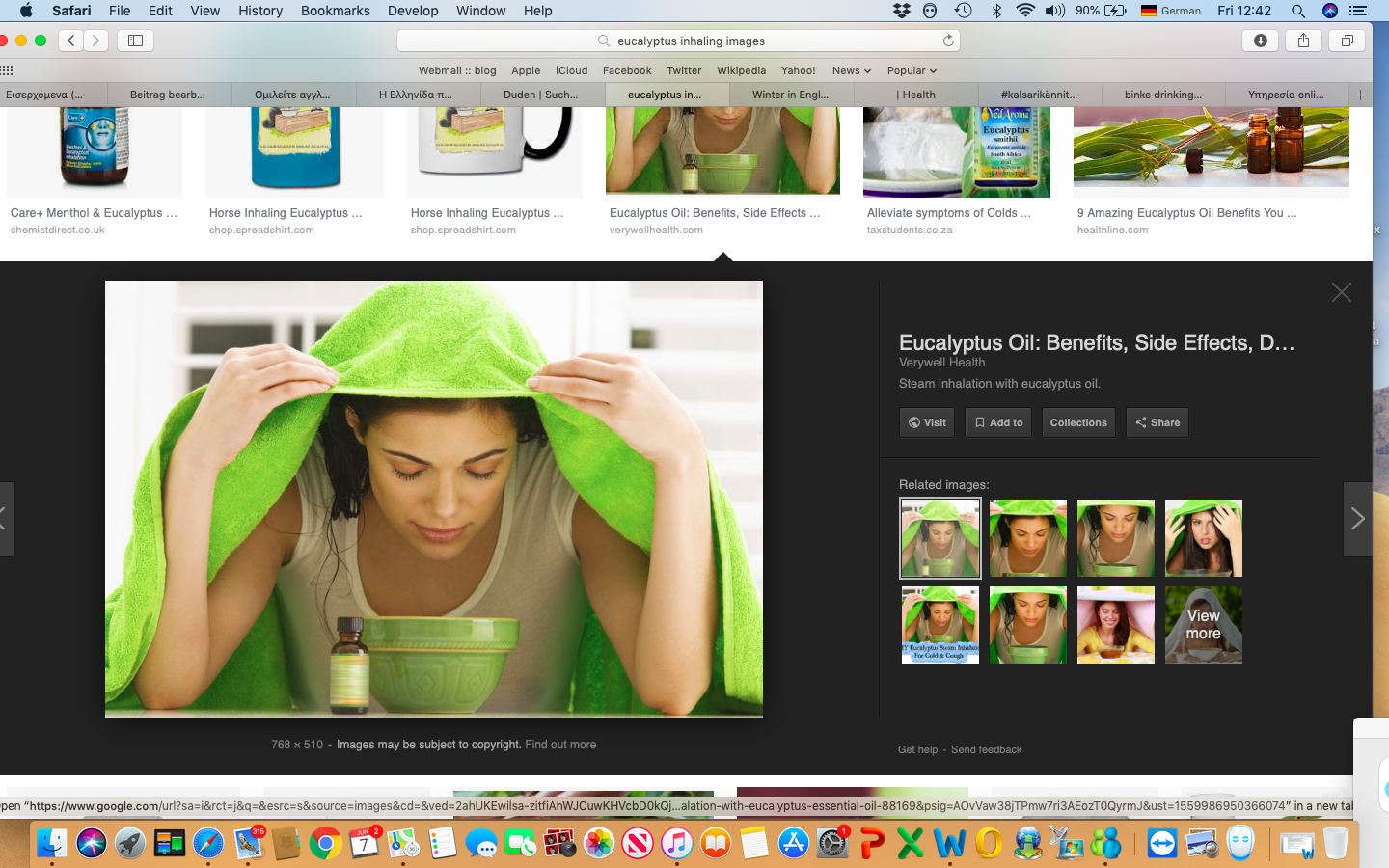Open the German input source menu
The image size is (1389, 868).
1170,11
